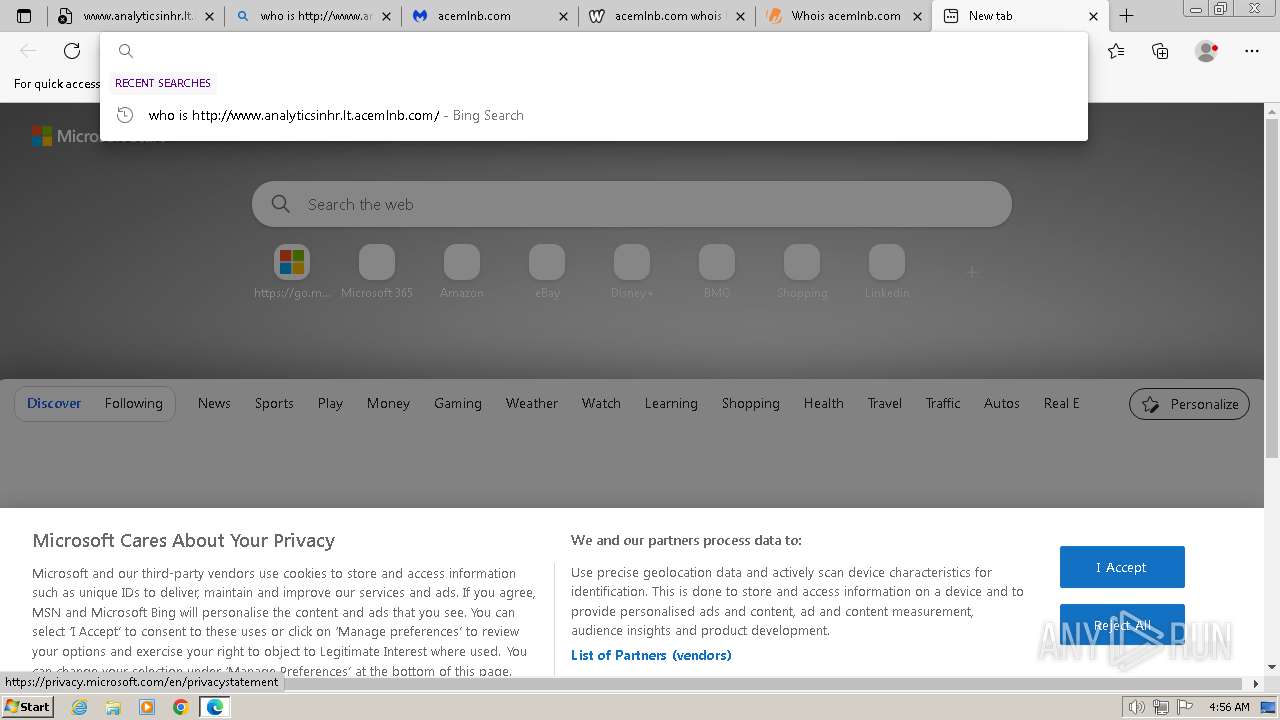This screenshot has height=720, width=1280.
Task: Open the Play category
Action: click(x=330, y=403)
